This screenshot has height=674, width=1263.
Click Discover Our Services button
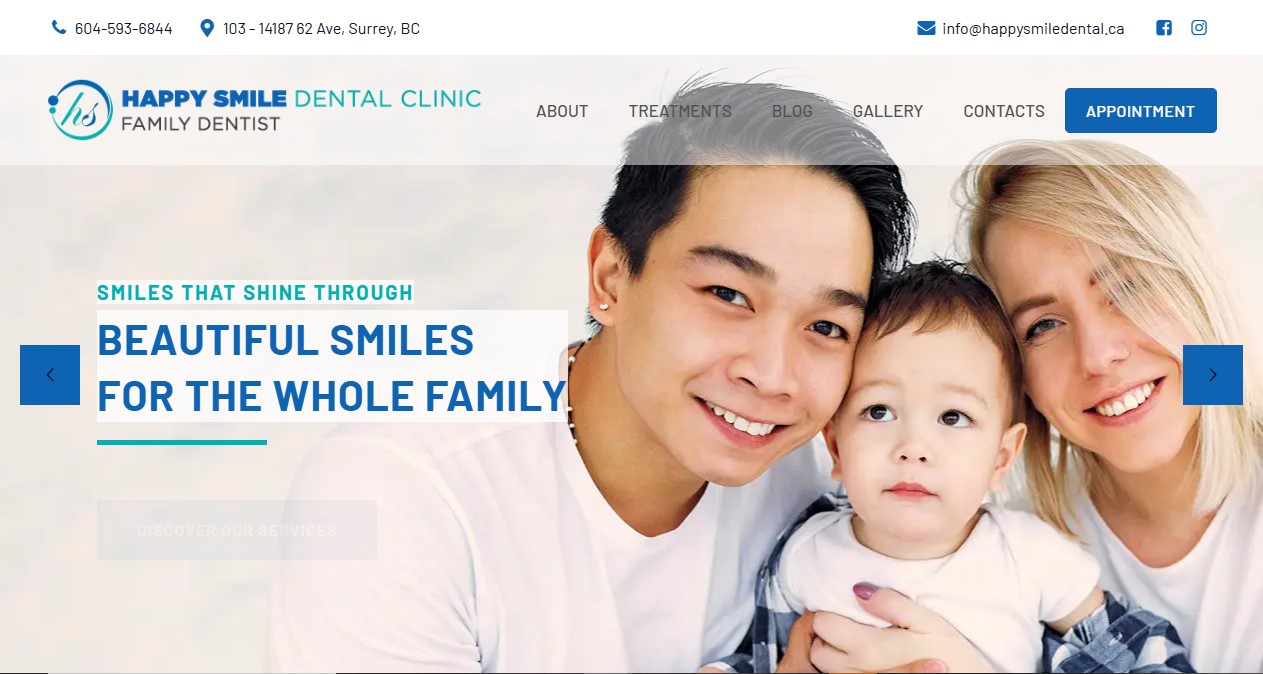(237, 530)
